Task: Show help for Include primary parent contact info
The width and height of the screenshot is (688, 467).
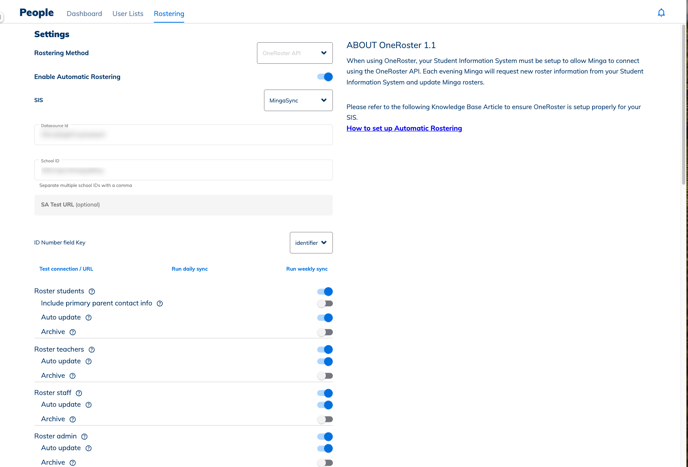Action: [160, 304]
